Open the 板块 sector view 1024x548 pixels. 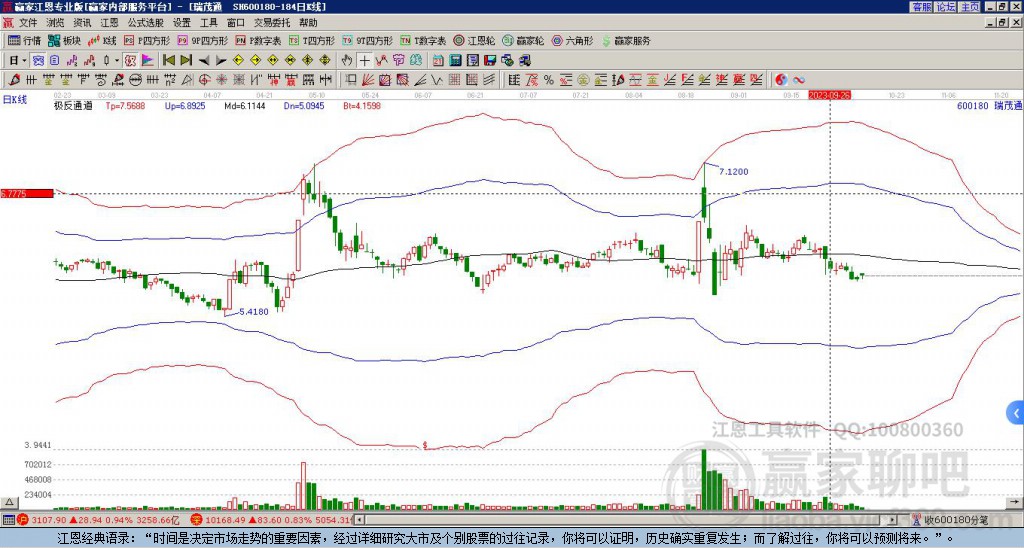(64, 40)
